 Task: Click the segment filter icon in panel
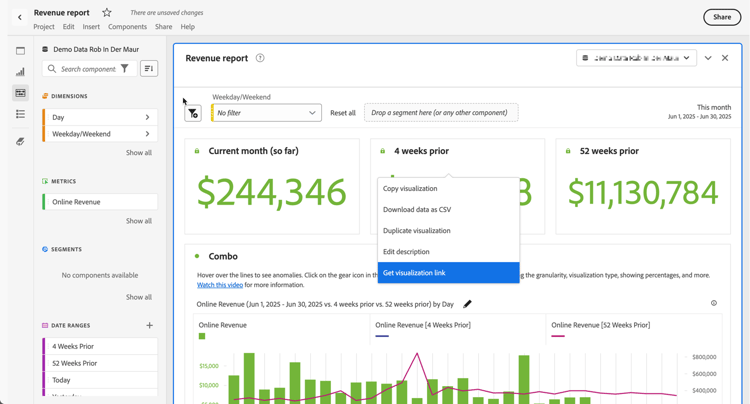[x=193, y=113]
